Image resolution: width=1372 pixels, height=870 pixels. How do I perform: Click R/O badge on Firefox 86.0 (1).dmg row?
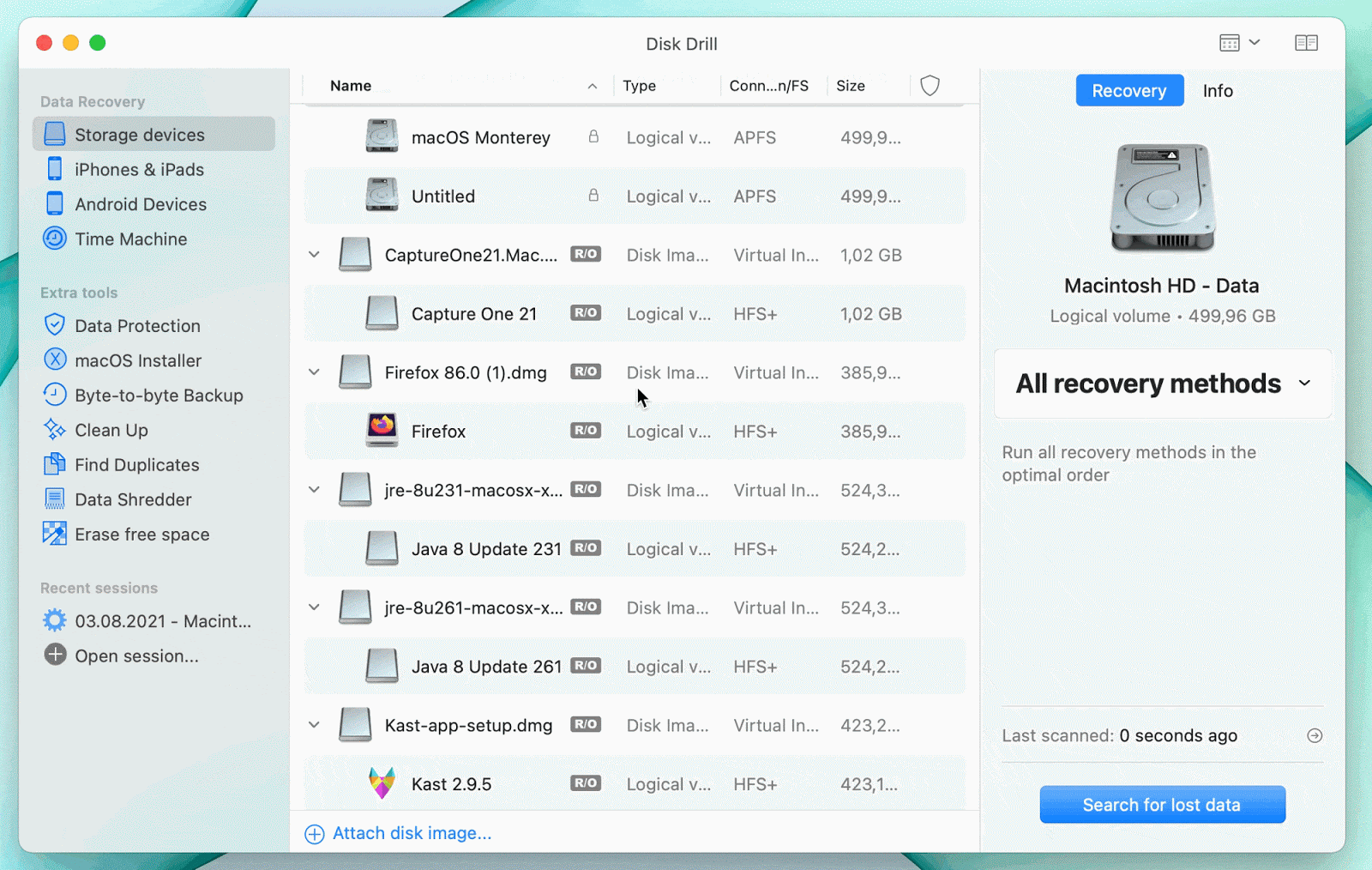pyautogui.click(x=586, y=372)
